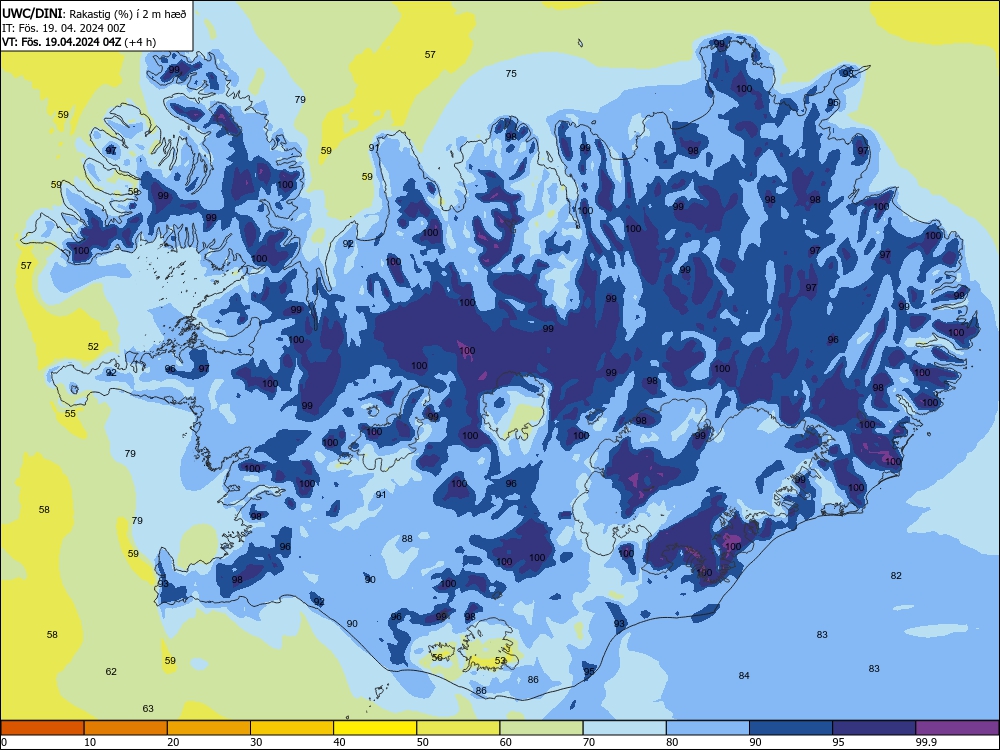Click the 30–40 amber legend swatch
Screen dimensions: 1000x750
click(x=292, y=728)
